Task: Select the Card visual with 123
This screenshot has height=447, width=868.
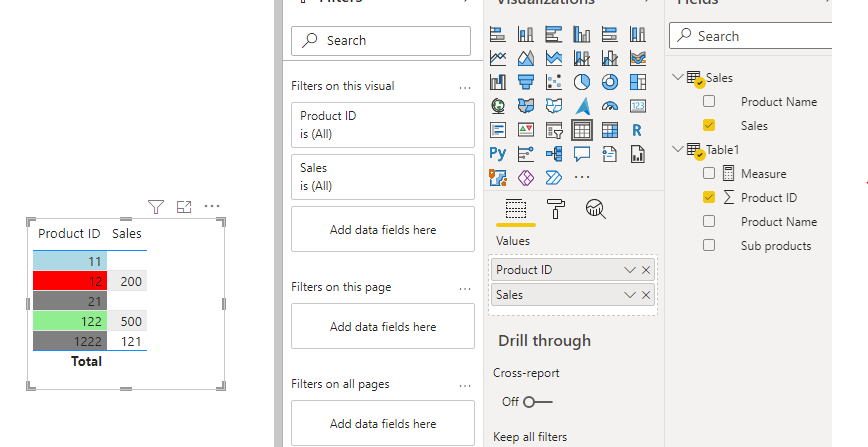Action: point(638,106)
